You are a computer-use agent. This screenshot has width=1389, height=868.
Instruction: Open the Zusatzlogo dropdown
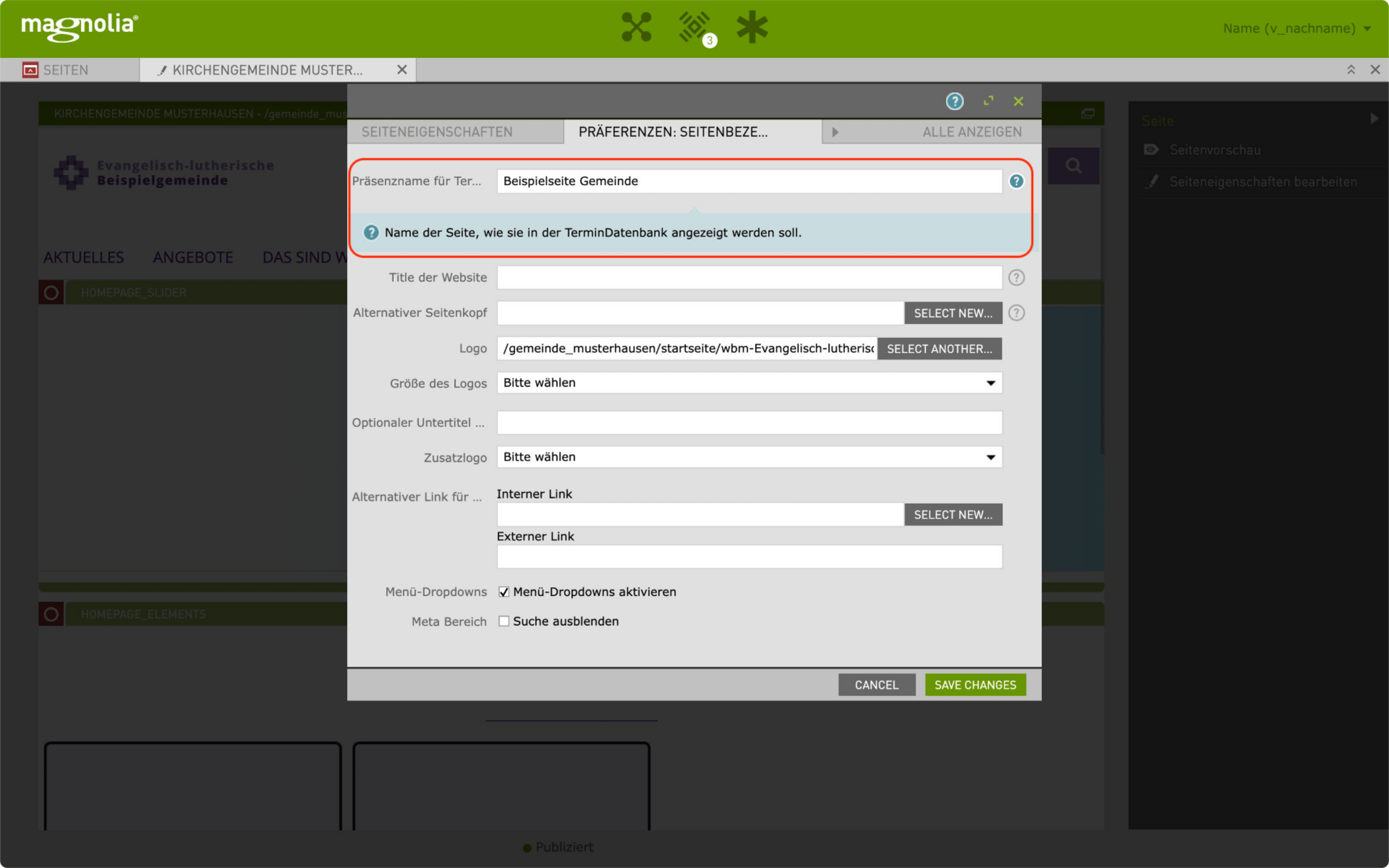pyautogui.click(x=750, y=457)
